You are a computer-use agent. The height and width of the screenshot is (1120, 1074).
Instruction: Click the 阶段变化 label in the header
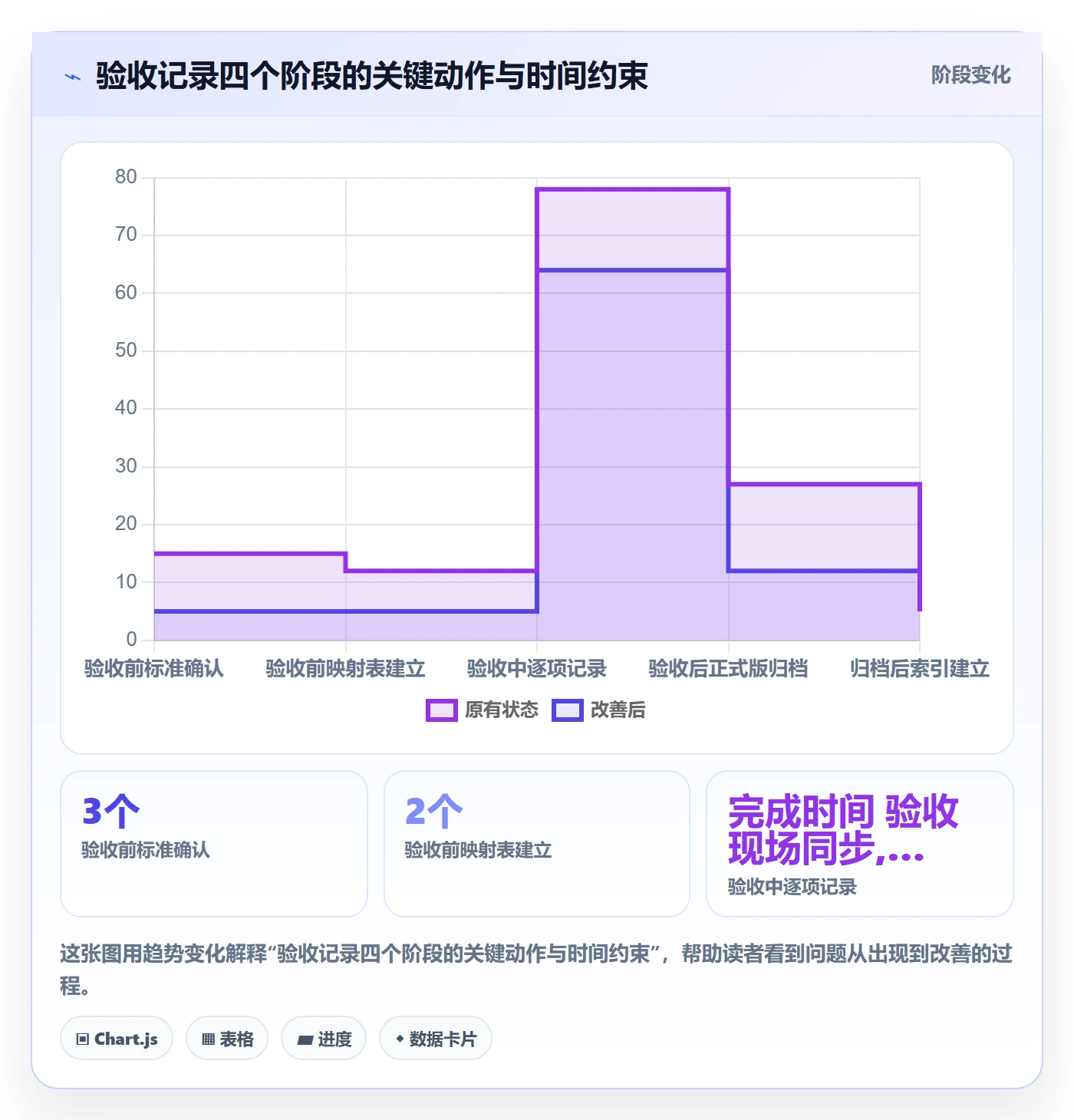pos(970,75)
